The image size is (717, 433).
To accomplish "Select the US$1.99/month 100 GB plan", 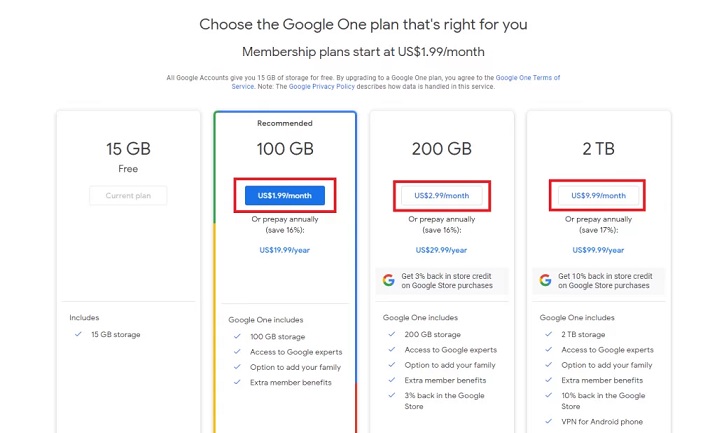I will [285, 195].
